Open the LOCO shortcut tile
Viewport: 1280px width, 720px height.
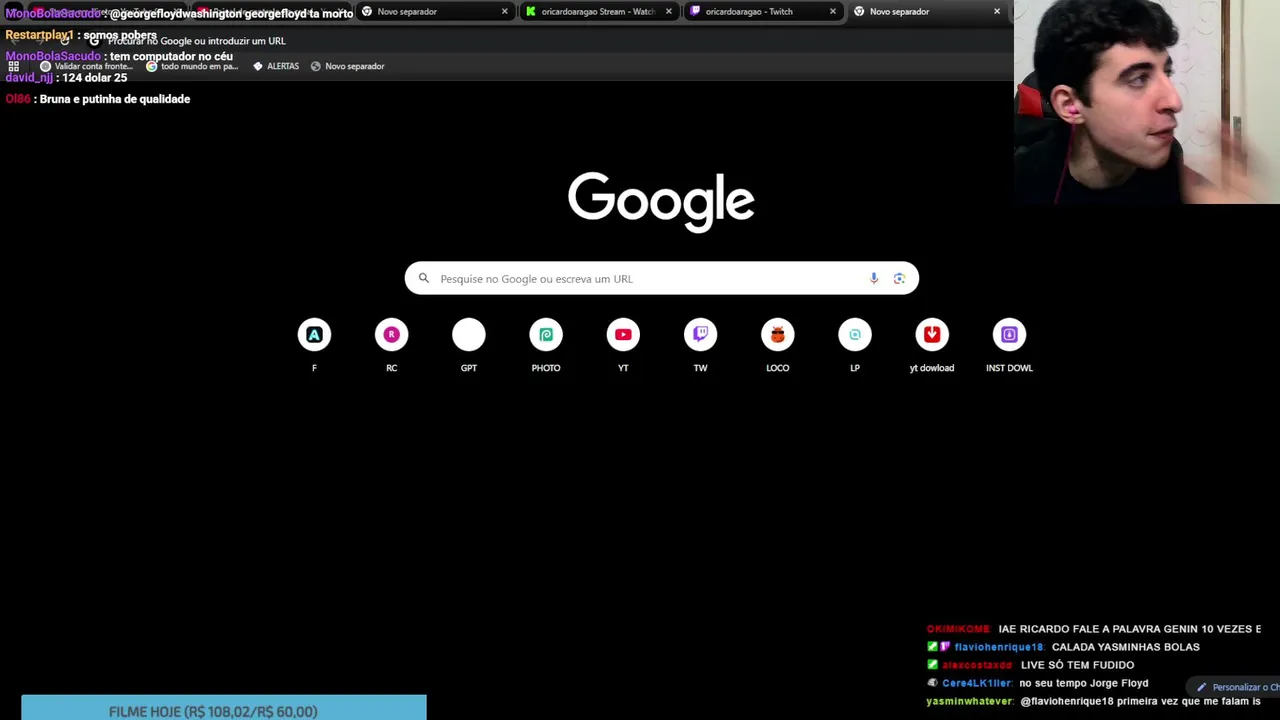tap(777, 346)
